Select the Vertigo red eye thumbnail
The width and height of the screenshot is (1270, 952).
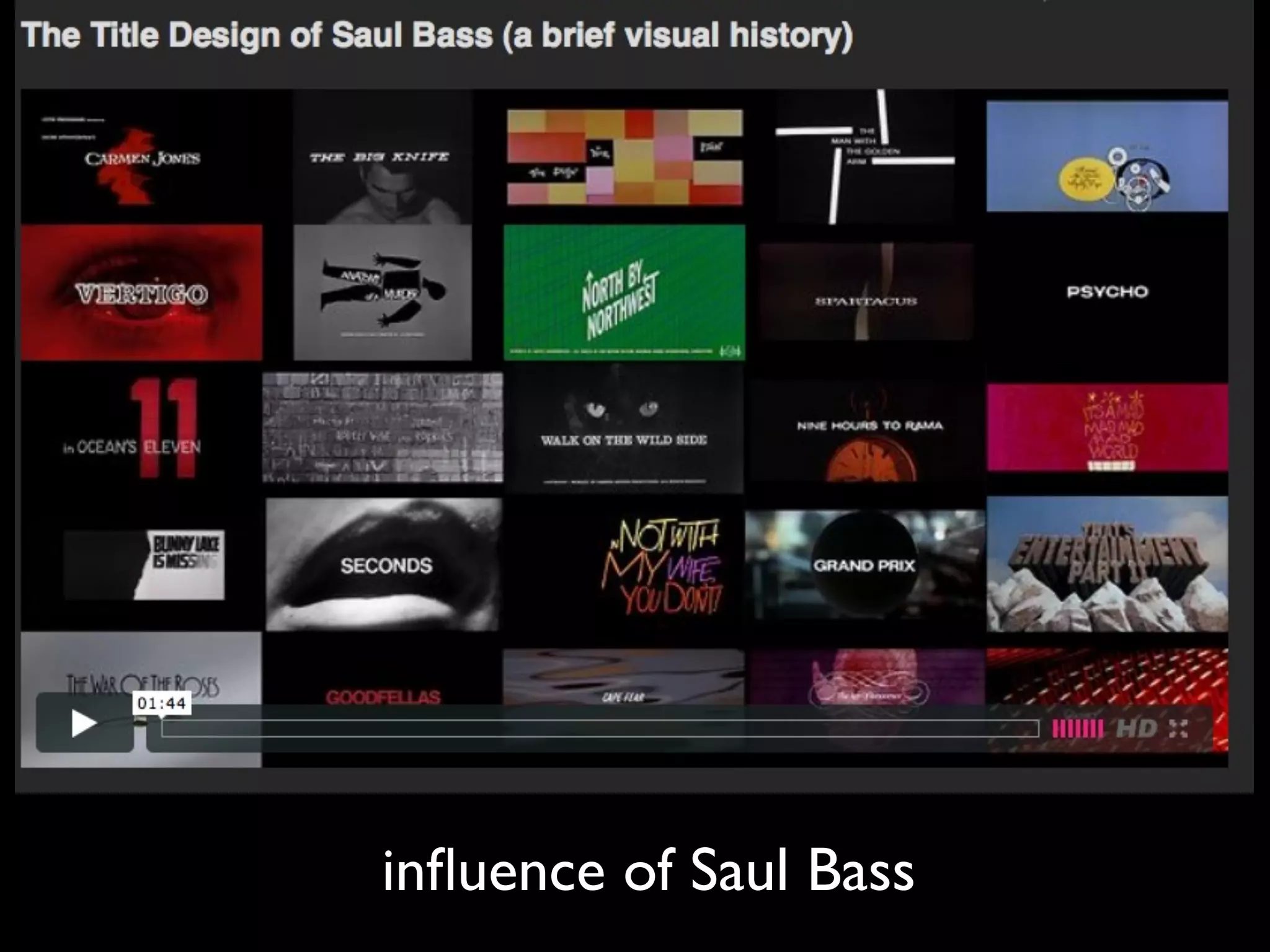click(x=141, y=292)
